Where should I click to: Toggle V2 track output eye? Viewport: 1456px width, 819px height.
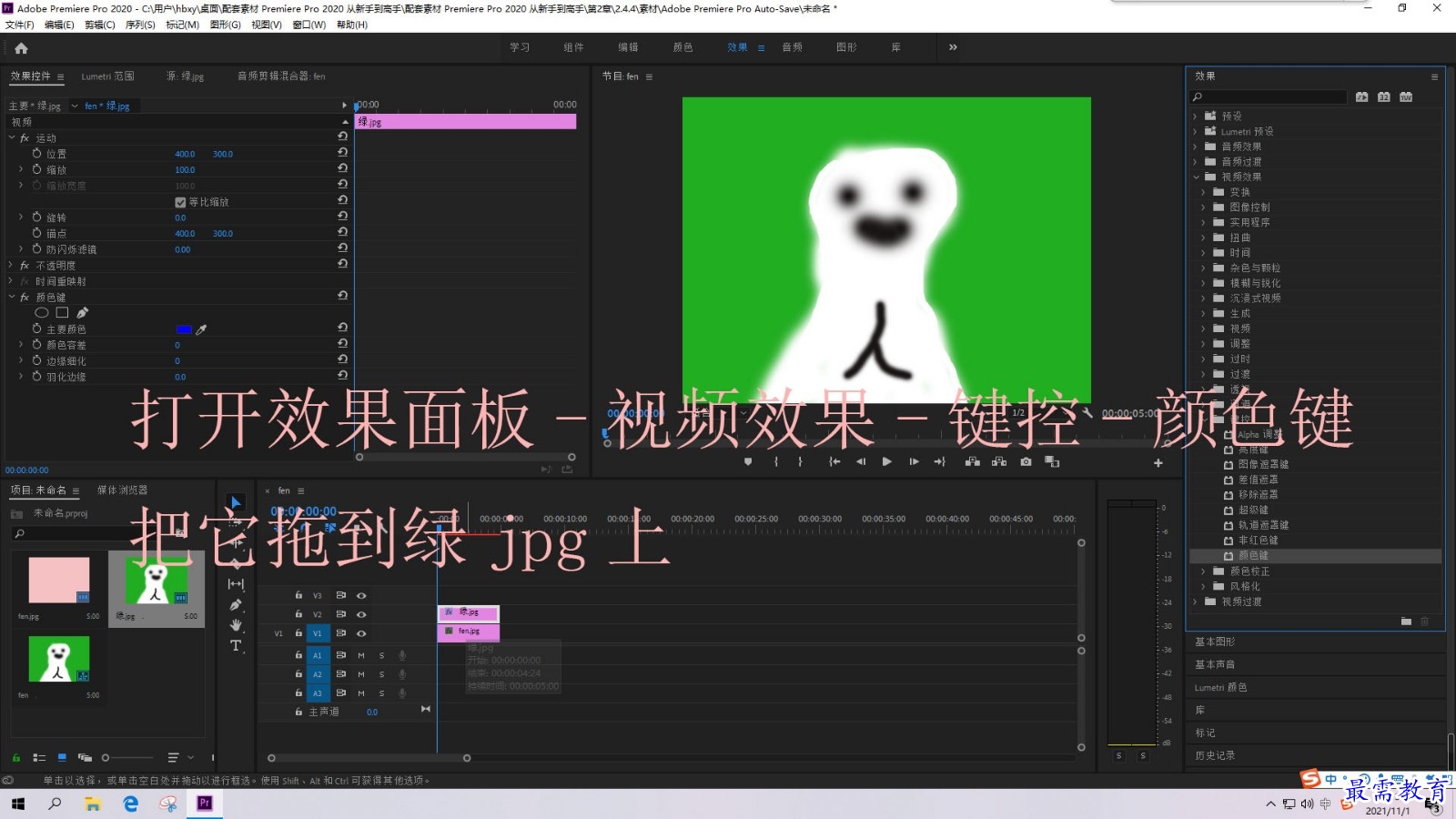[361, 614]
